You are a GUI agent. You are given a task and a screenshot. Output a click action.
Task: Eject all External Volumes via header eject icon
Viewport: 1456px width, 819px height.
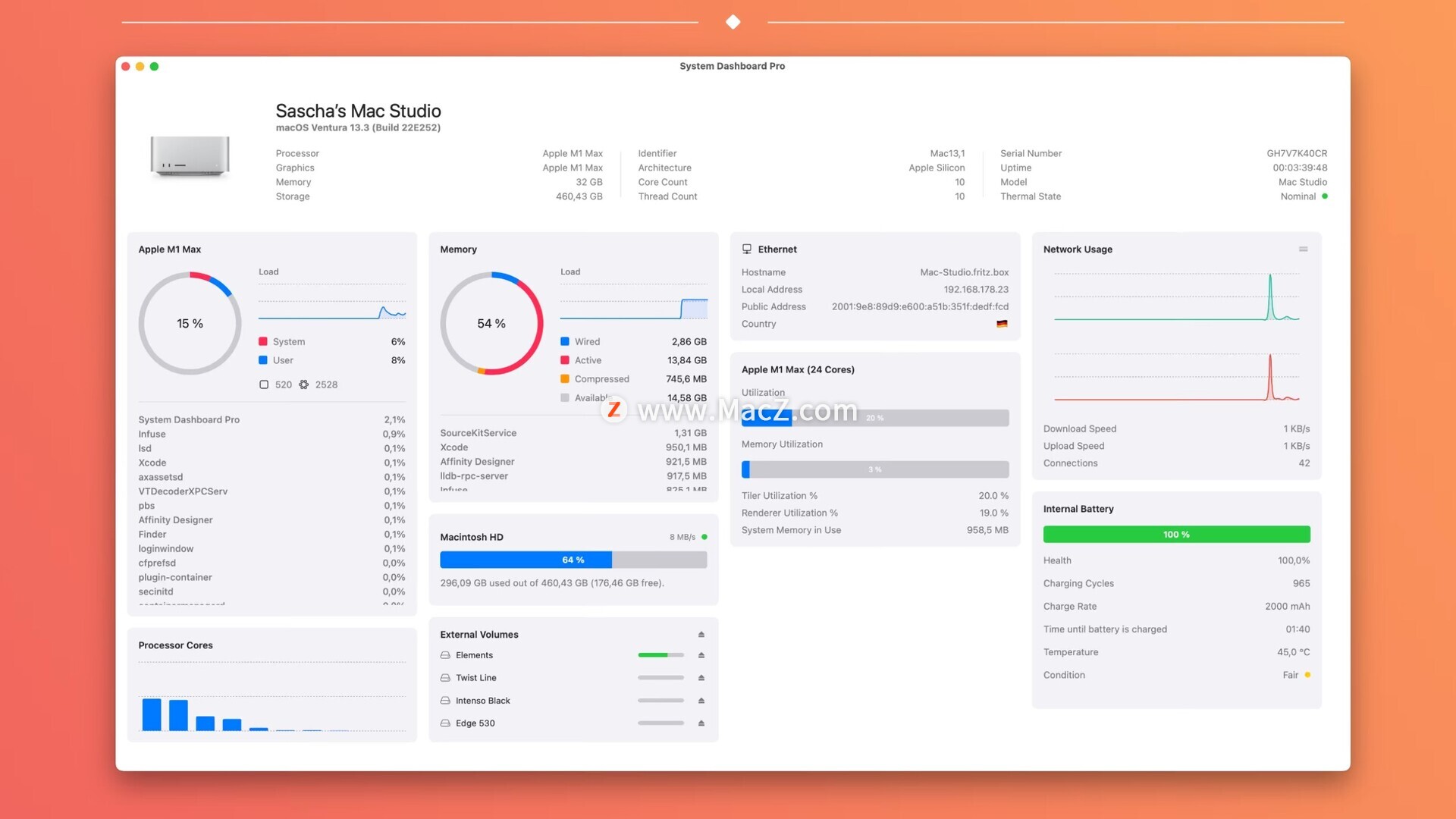(701, 635)
